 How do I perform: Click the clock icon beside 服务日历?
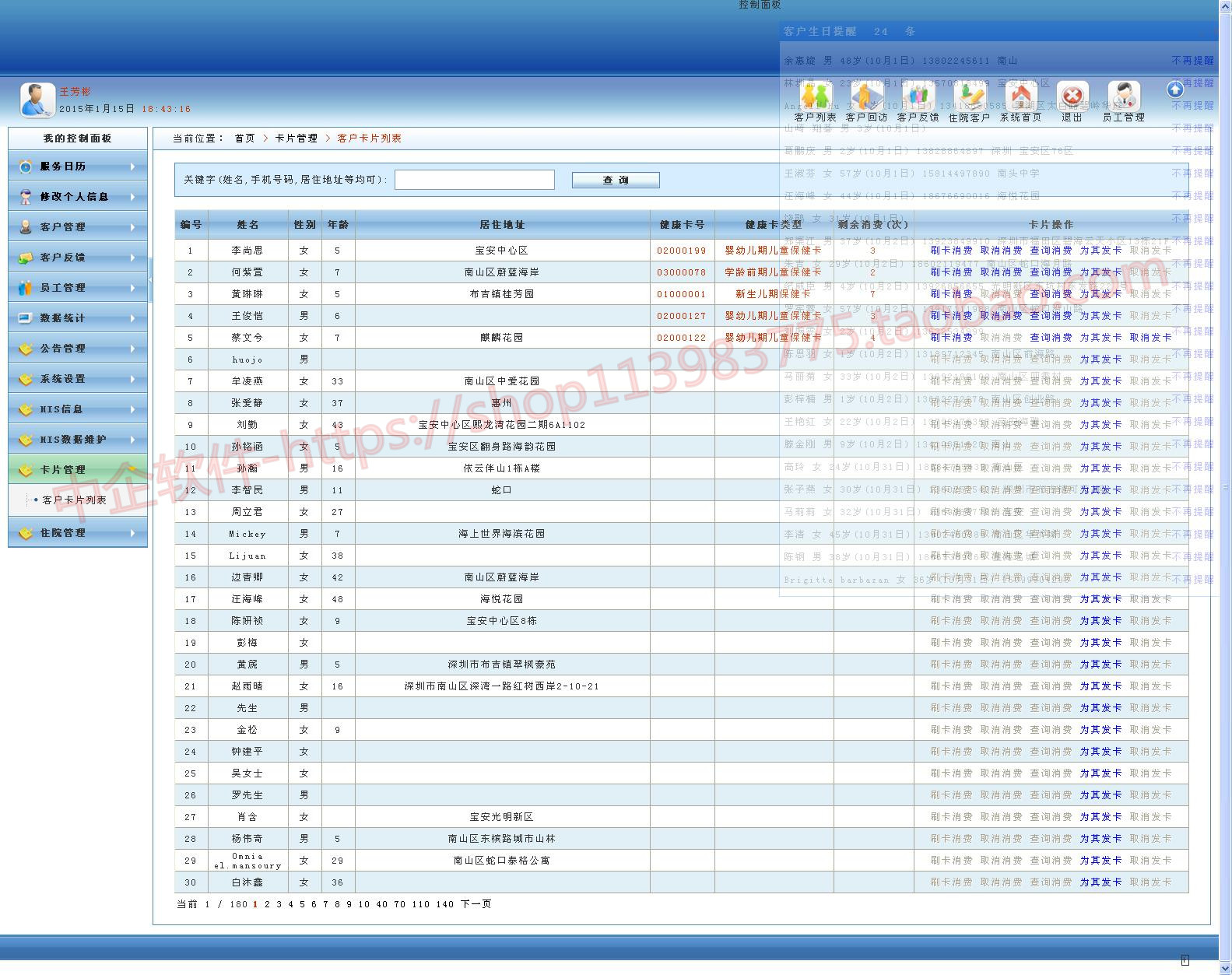coord(26,167)
